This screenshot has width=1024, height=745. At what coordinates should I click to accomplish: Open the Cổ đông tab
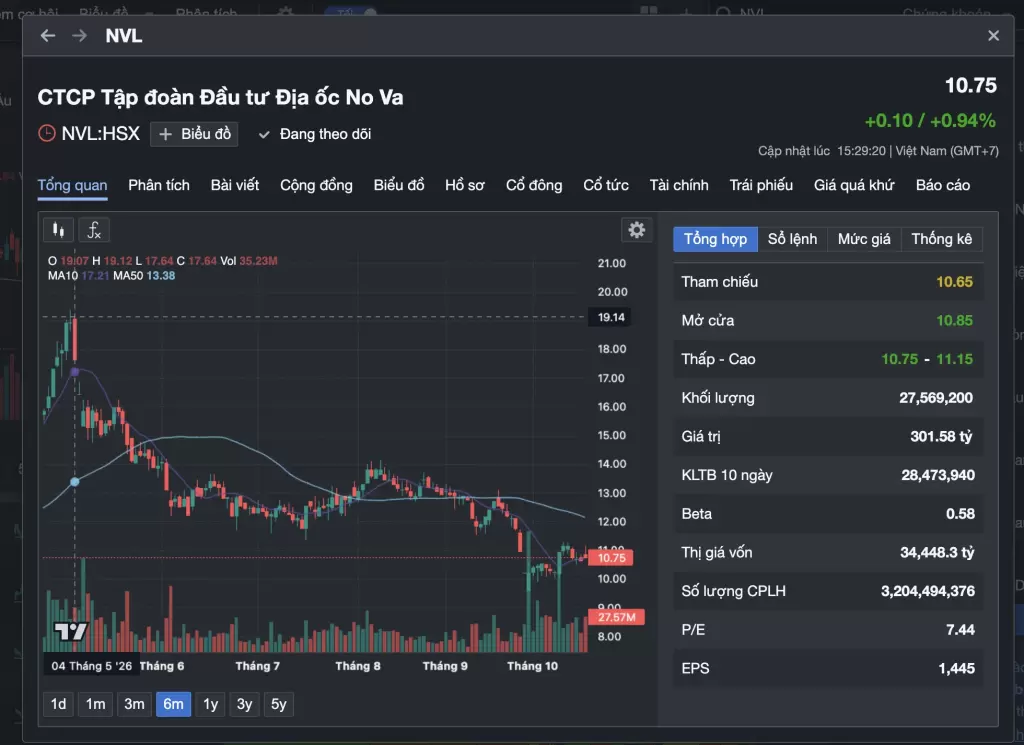(x=534, y=185)
